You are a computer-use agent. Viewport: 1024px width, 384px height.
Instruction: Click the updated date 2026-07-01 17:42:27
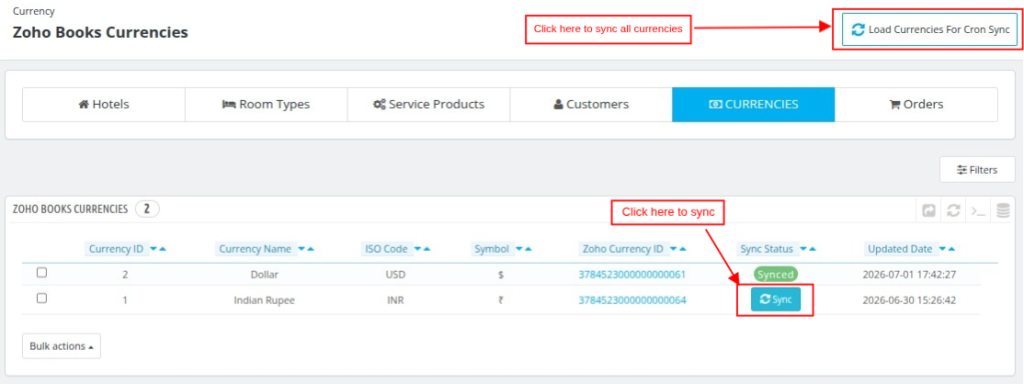click(x=909, y=275)
